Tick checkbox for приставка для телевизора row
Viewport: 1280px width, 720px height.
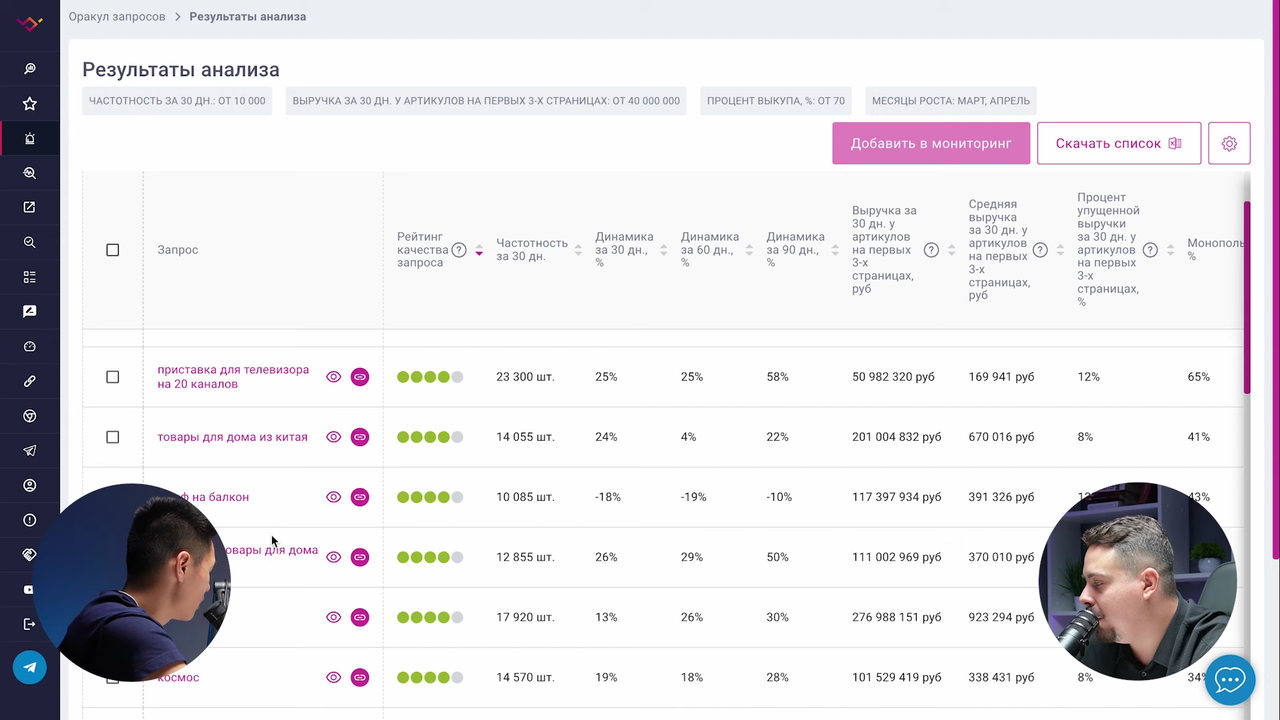click(112, 377)
